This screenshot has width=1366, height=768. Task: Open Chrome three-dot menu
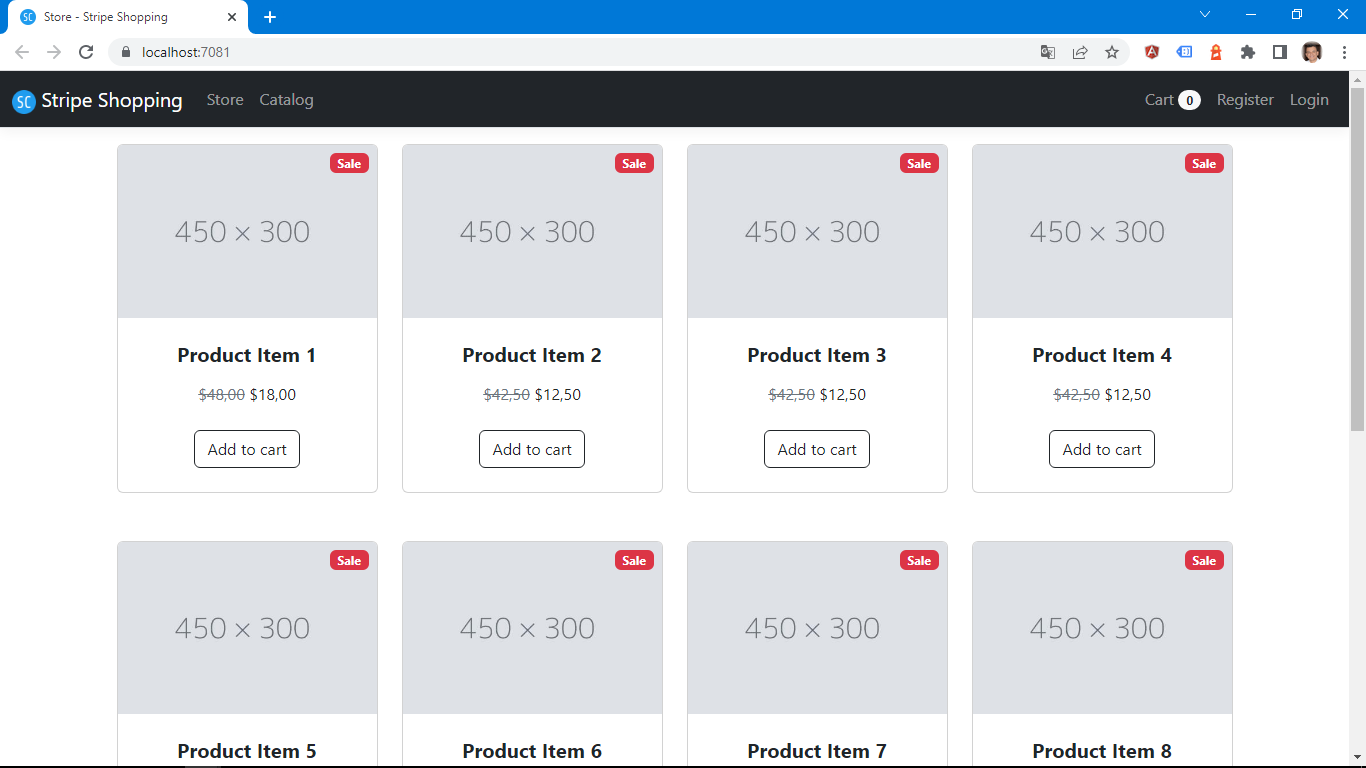coord(1344,52)
